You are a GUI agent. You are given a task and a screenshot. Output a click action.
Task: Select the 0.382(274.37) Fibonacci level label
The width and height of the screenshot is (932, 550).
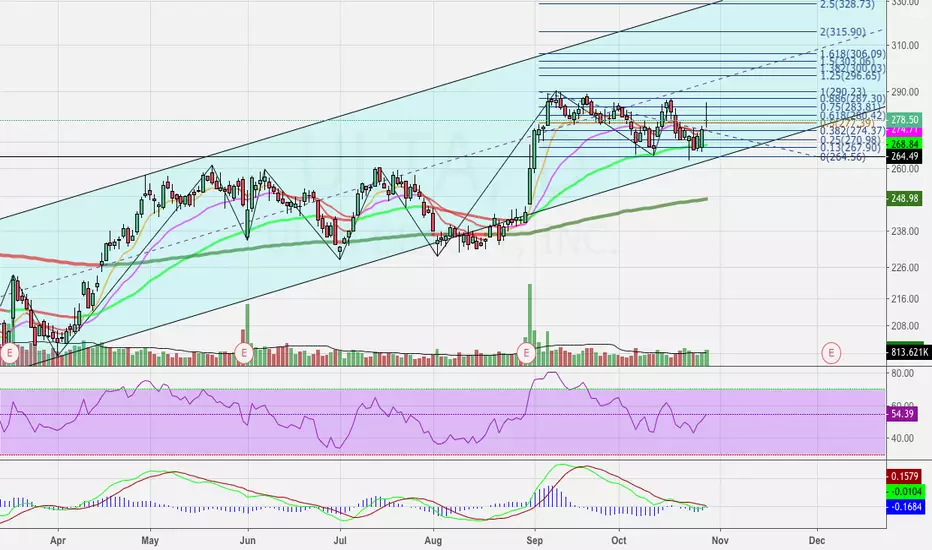coord(852,130)
